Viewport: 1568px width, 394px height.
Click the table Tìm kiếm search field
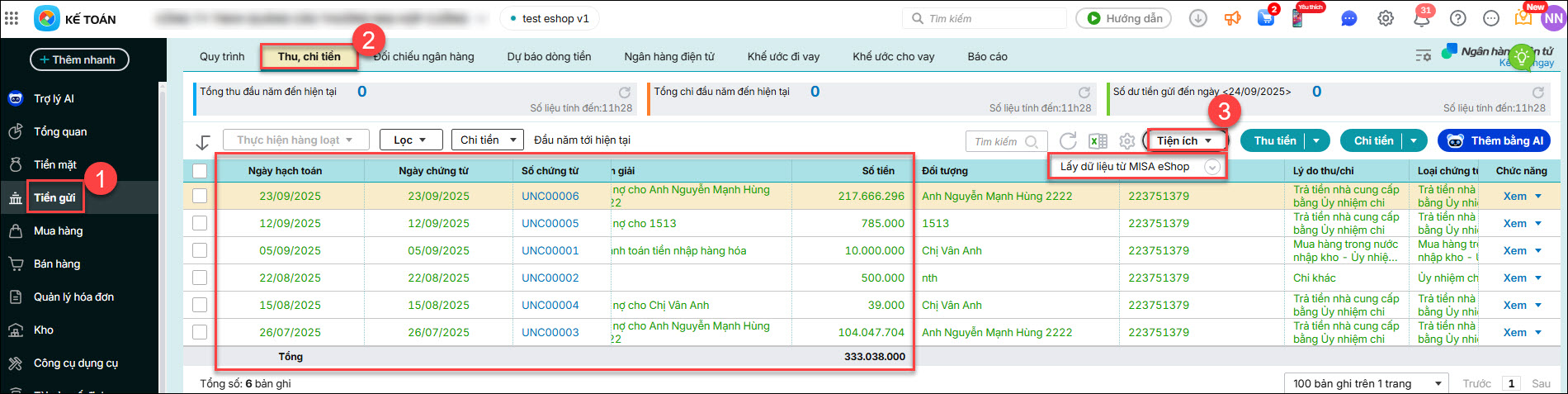point(998,142)
